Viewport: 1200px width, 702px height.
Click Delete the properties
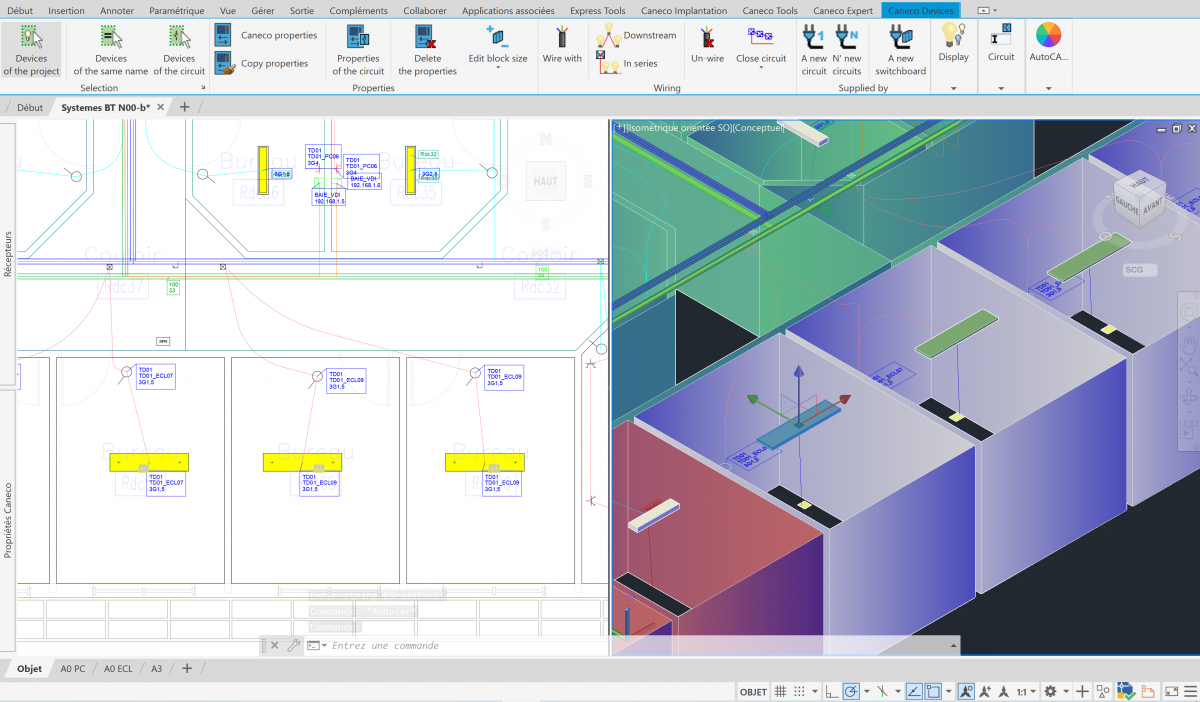(427, 50)
